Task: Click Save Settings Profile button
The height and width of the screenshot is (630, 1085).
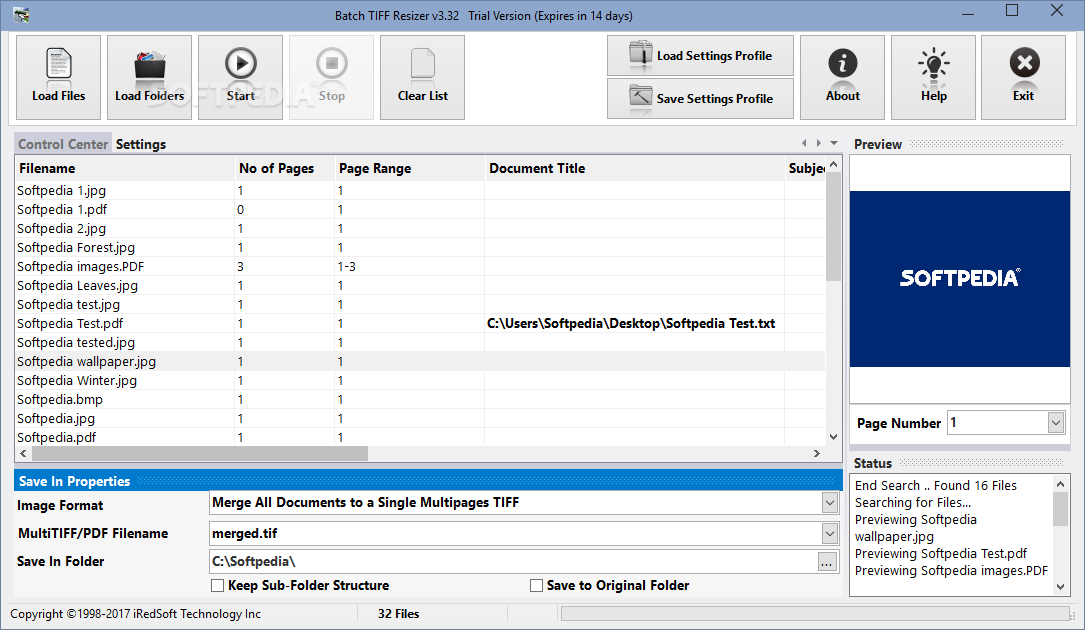Action: (700, 98)
